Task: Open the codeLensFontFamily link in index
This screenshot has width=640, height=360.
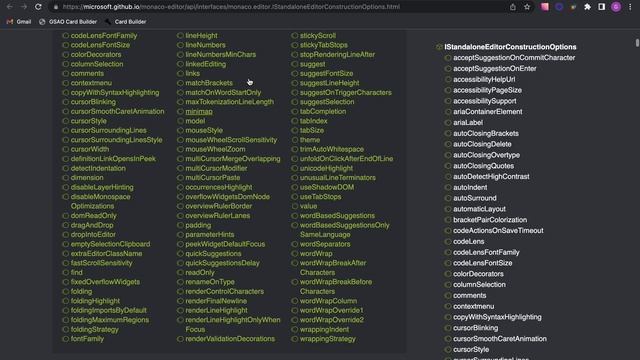Action: pyautogui.click(x=104, y=36)
